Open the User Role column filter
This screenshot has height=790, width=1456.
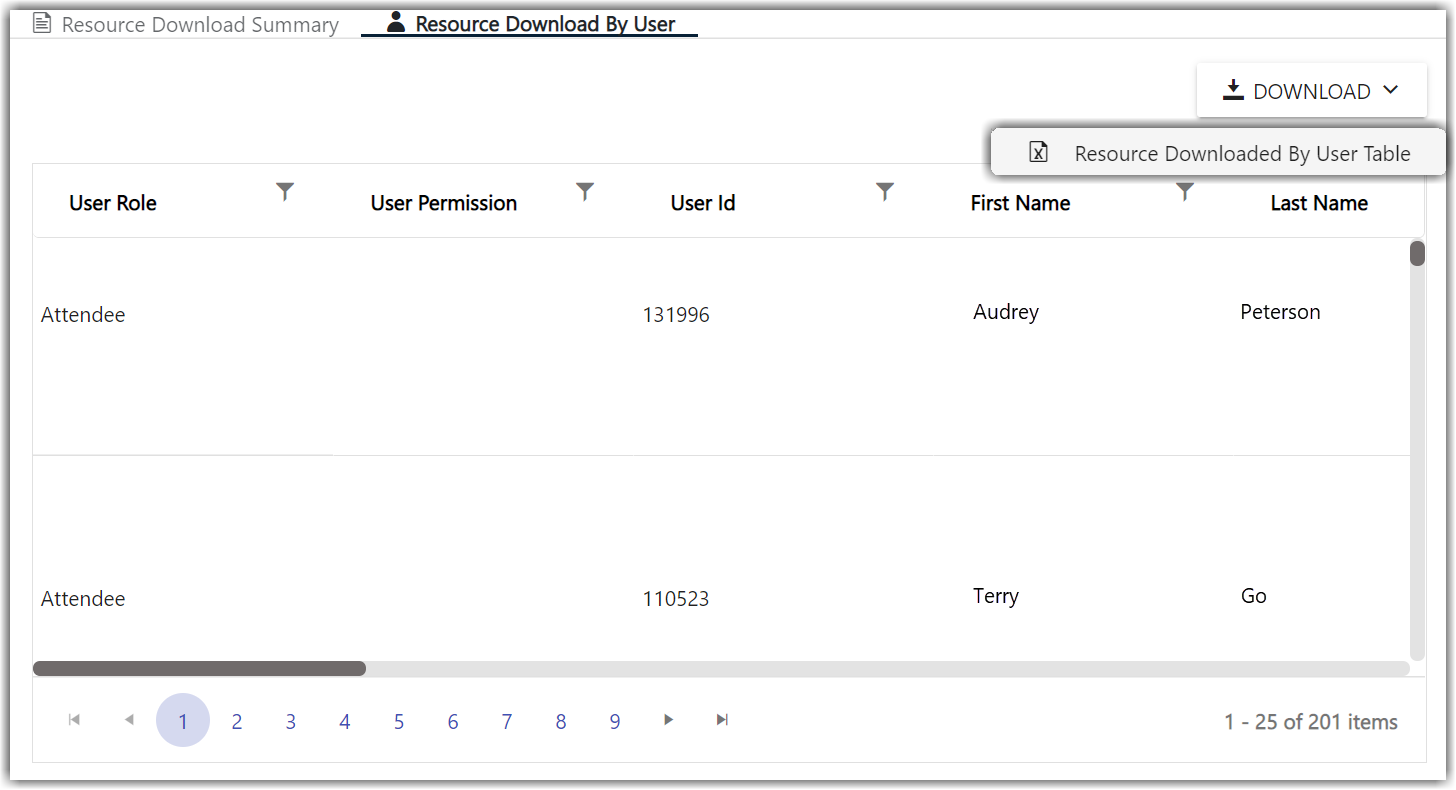pyautogui.click(x=285, y=191)
